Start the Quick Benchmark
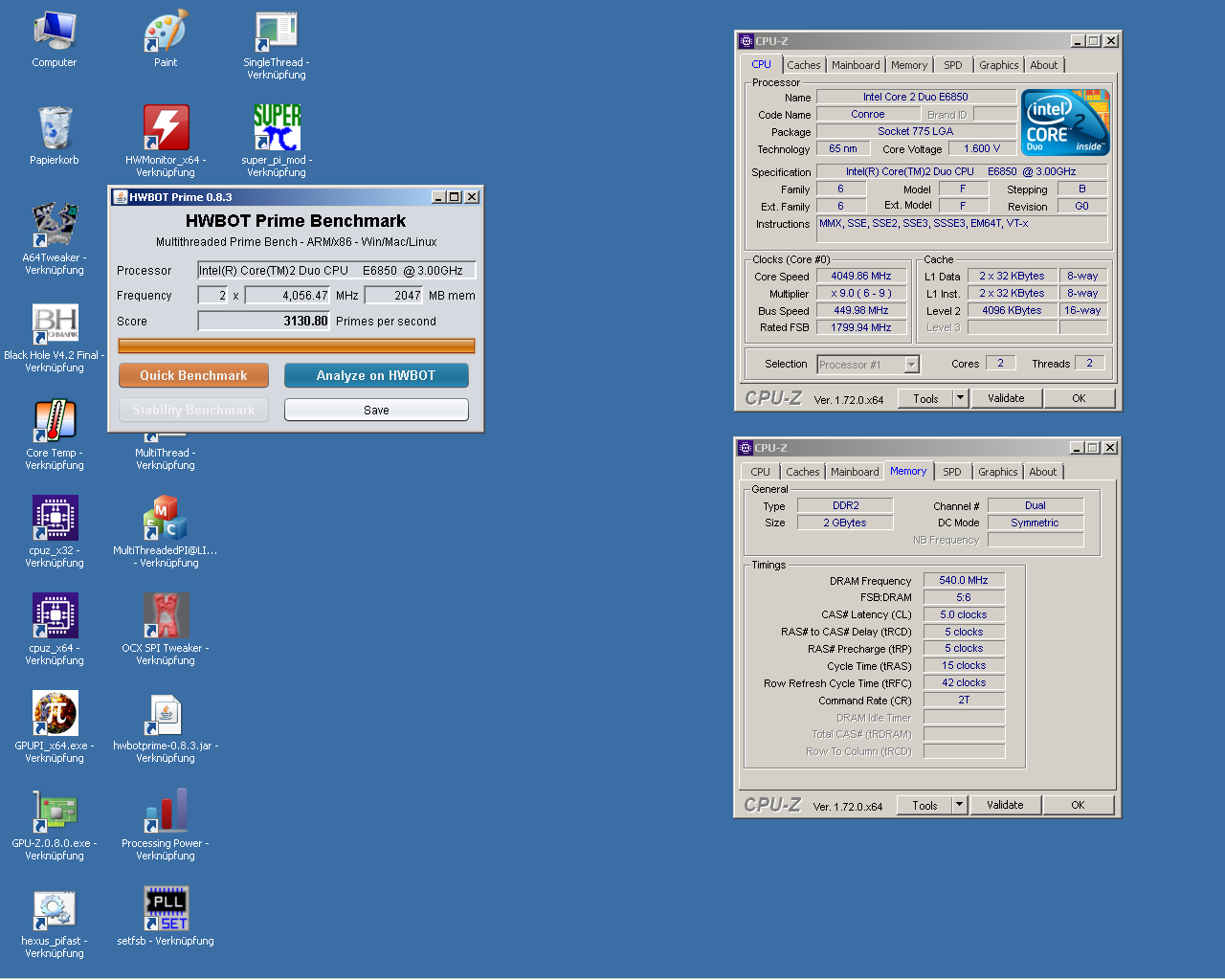 [193, 375]
